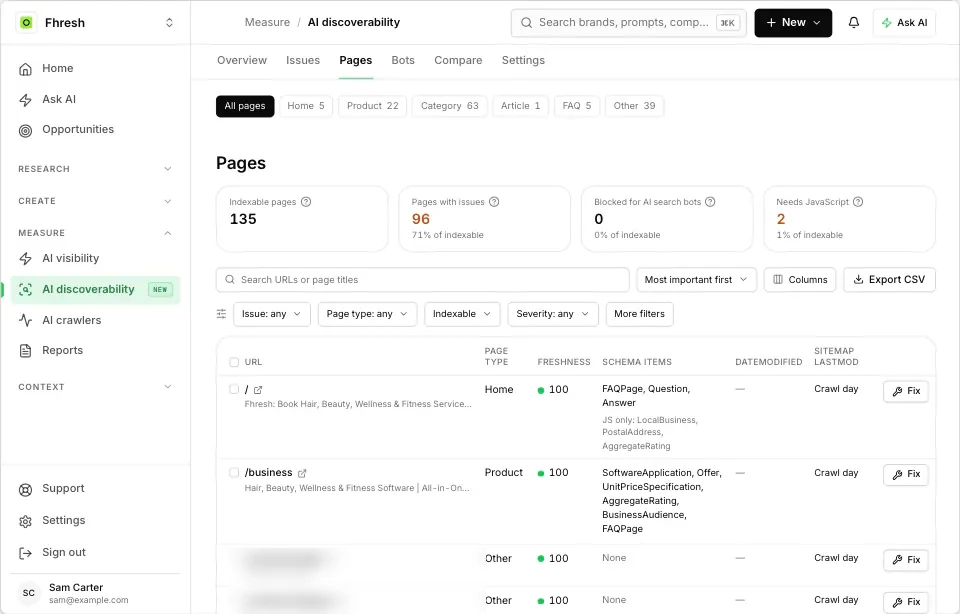Switch to the Bots tab
960x614 pixels.
point(403,60)
